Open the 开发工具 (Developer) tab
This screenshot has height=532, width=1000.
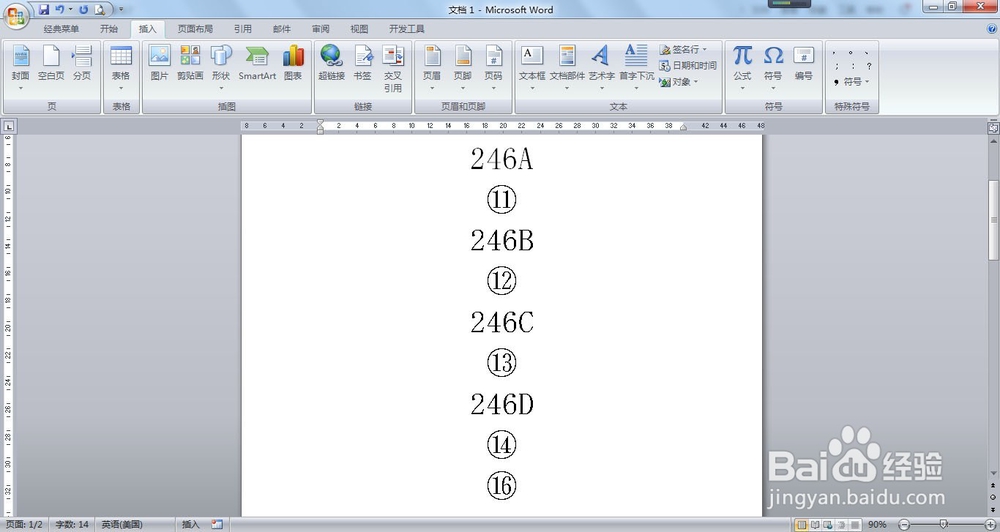(407, 29)
